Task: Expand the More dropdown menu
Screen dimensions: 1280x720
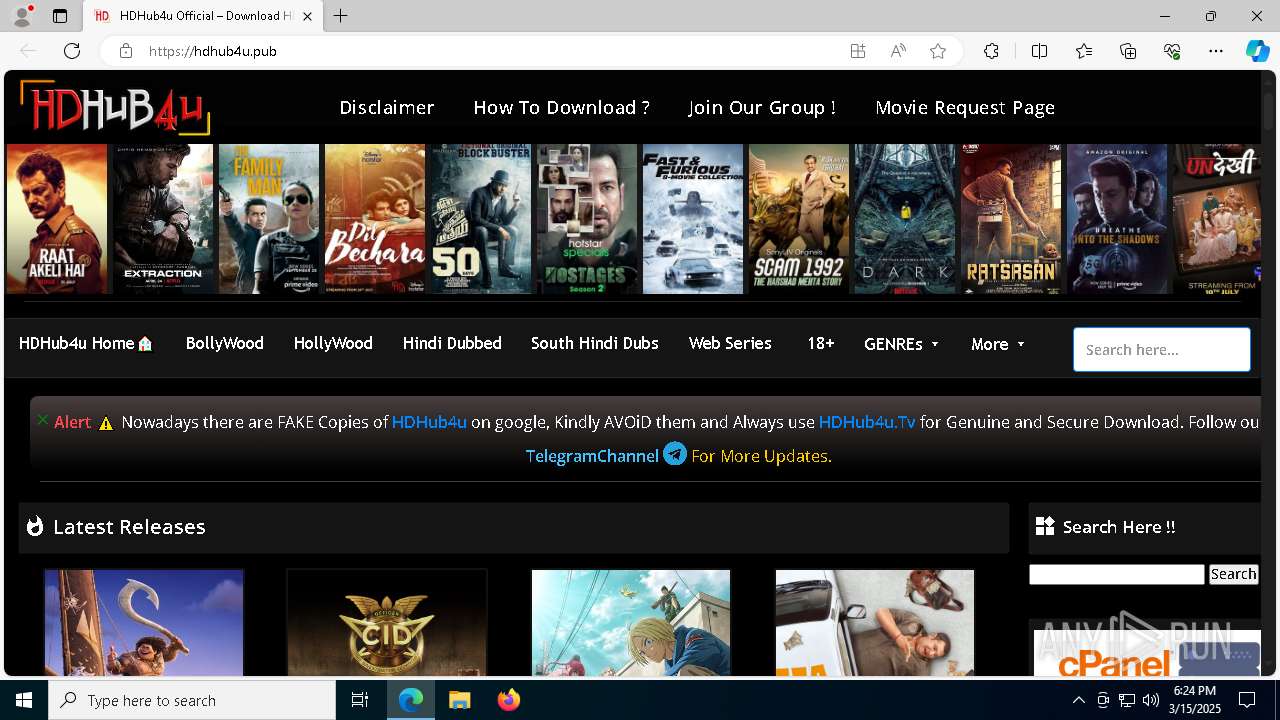Action: (998, 344)
